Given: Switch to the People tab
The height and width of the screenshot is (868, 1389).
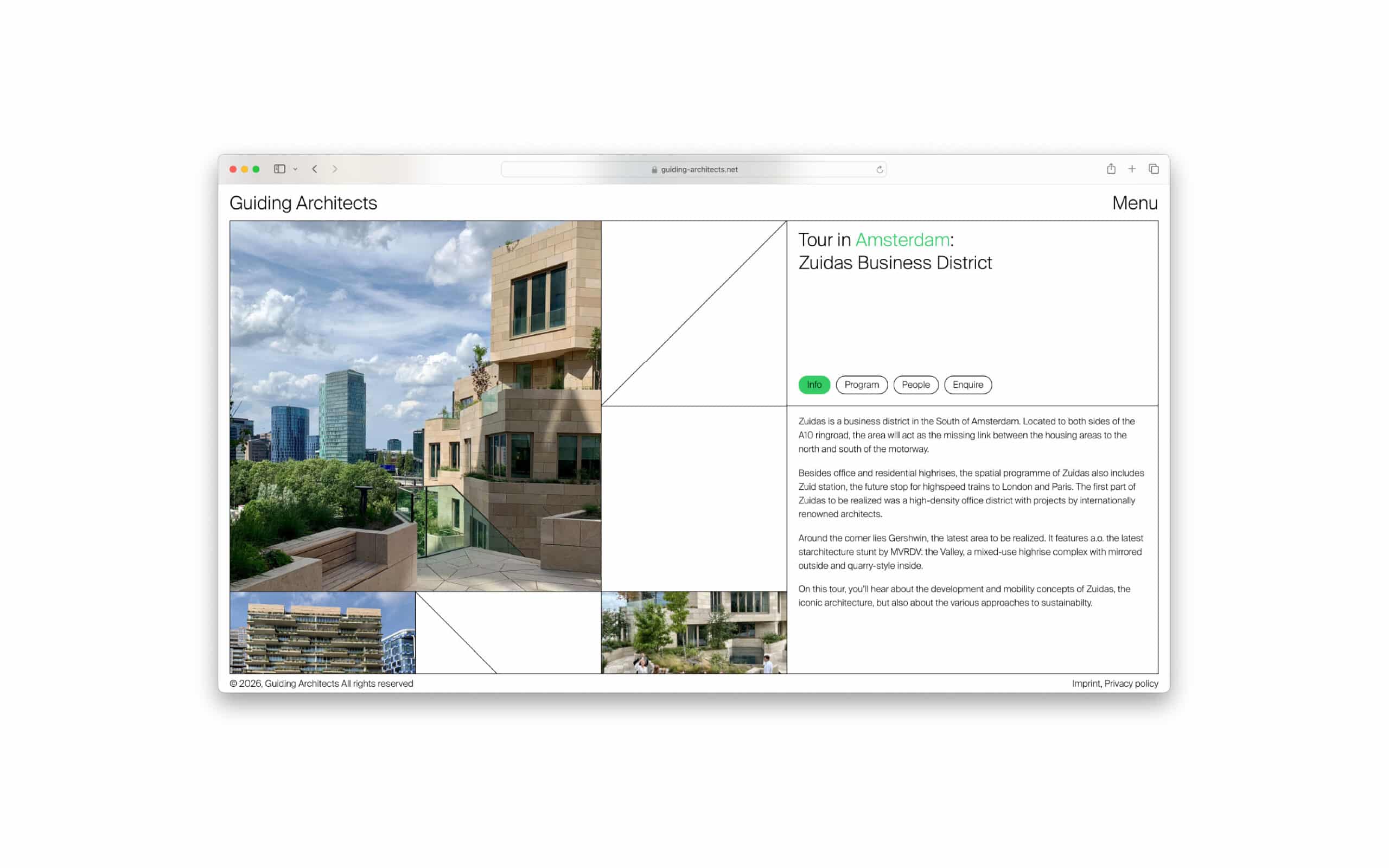Looking at the screenshot, I should coord(915,385).
